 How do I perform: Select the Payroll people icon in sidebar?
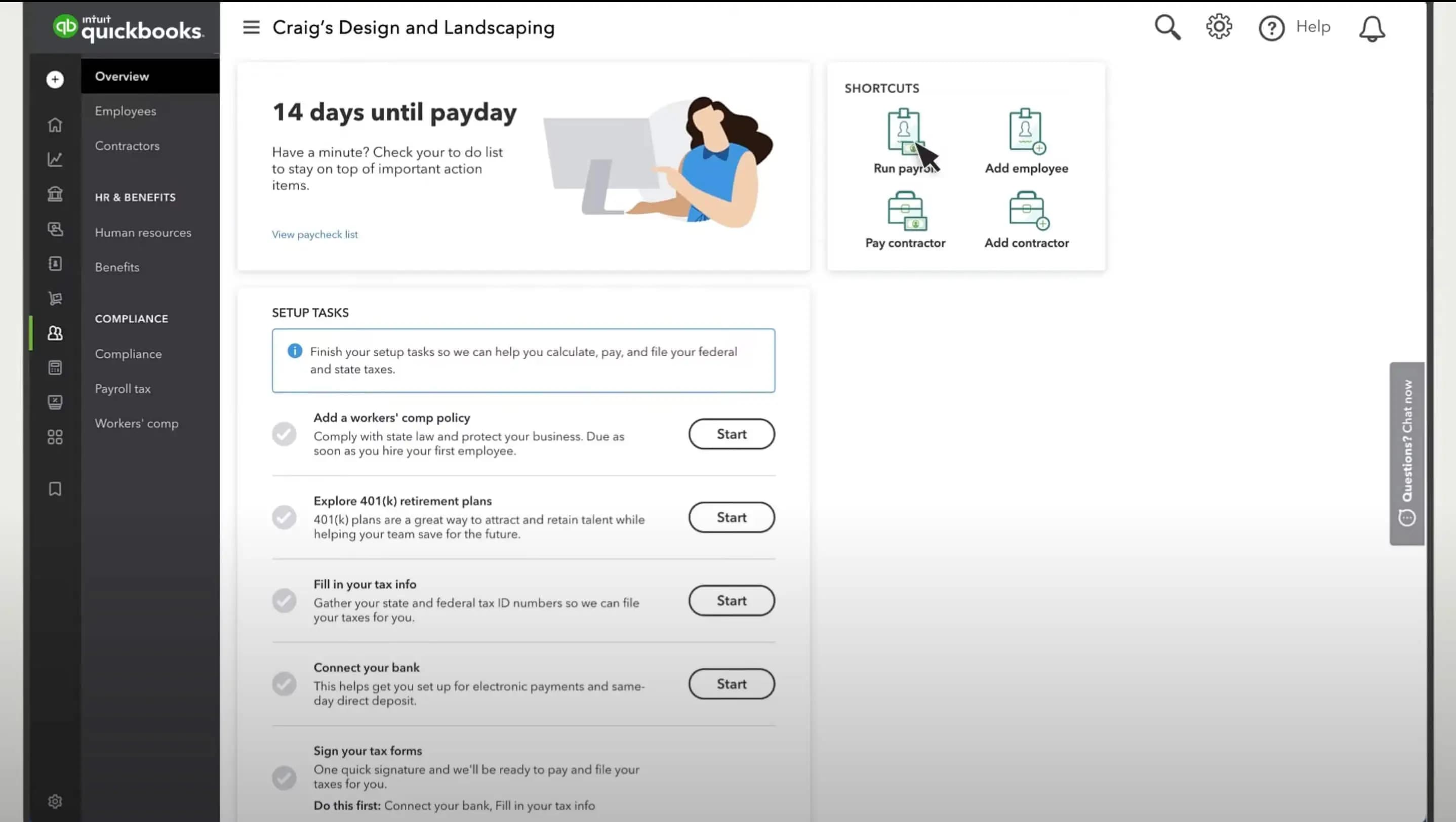click(55, 334)
